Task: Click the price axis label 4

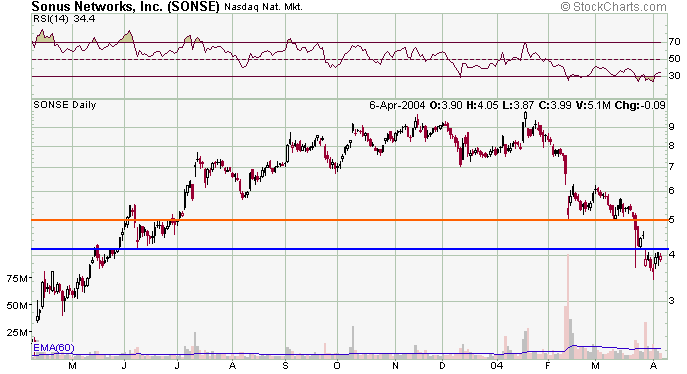Action: tap(671, 254)
